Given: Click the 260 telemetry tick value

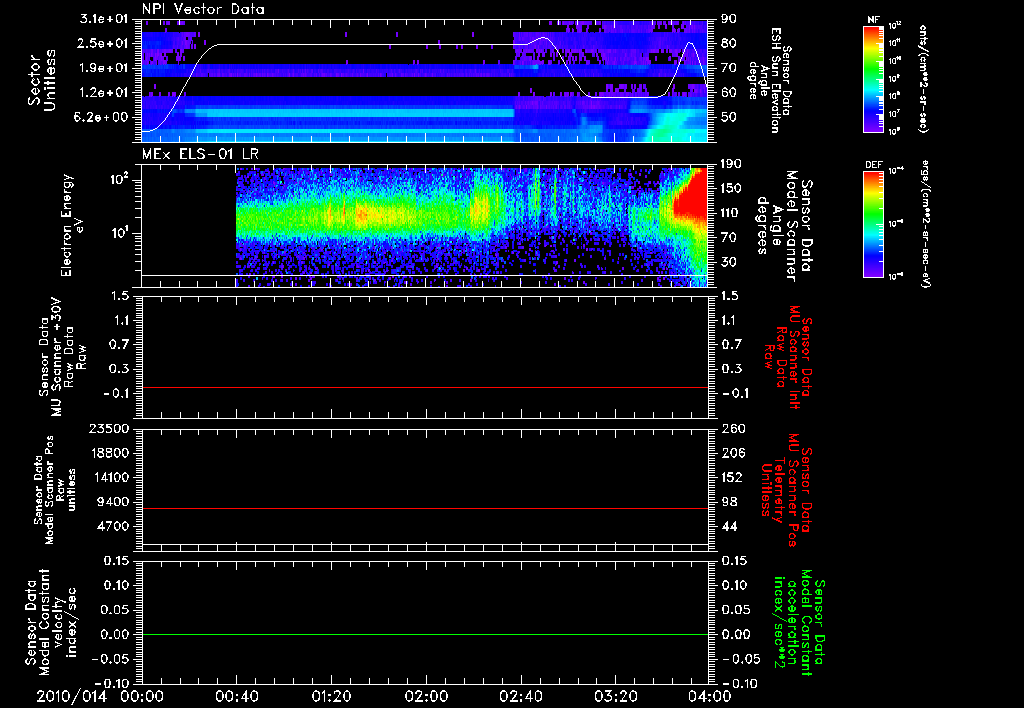Looking at the screenshot, I should (x=731, y=429).
